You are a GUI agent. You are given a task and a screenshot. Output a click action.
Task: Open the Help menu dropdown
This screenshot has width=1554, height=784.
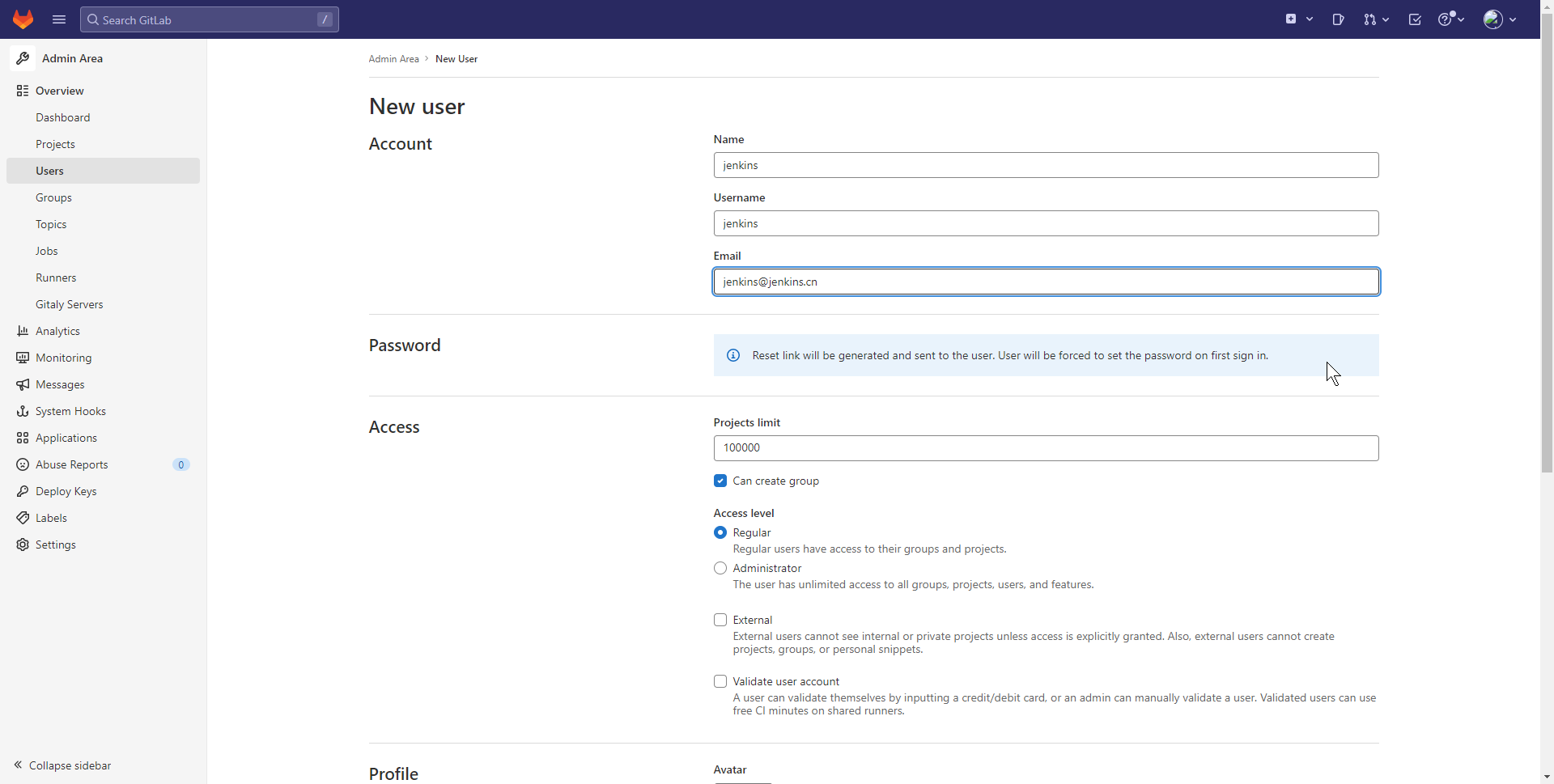point(1450,19)
